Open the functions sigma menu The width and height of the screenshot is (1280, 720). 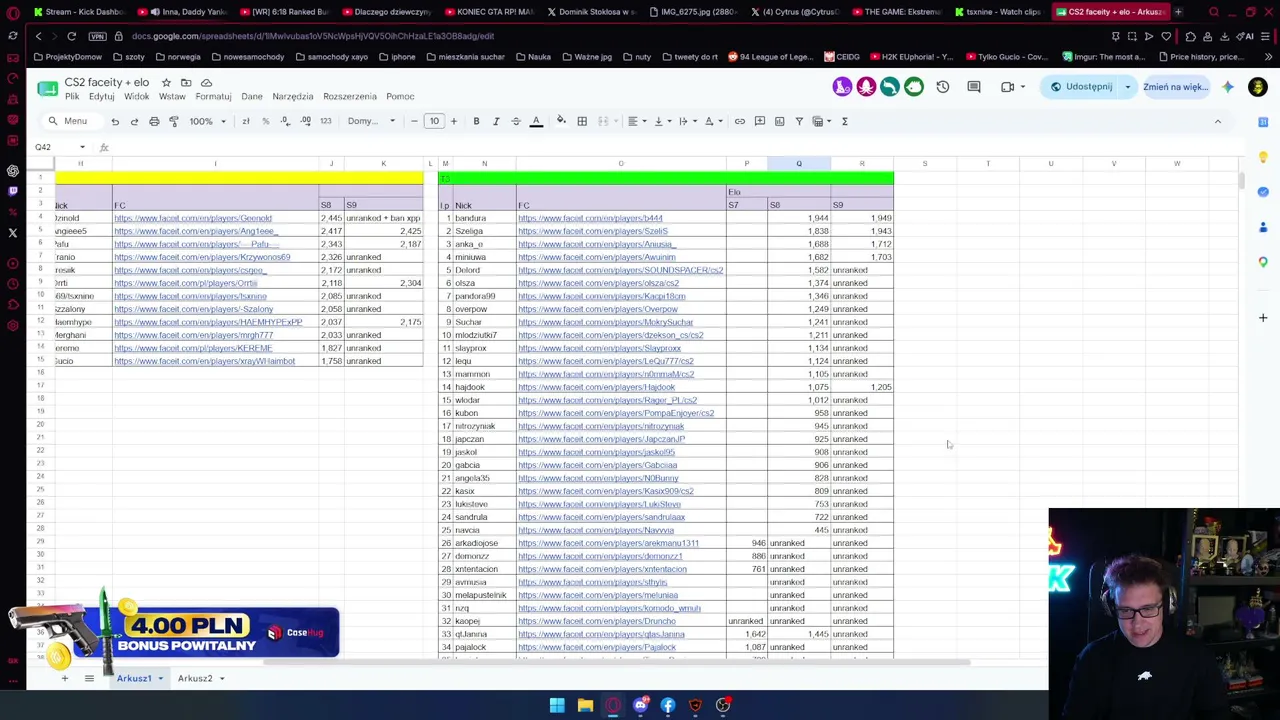[844, 121]
